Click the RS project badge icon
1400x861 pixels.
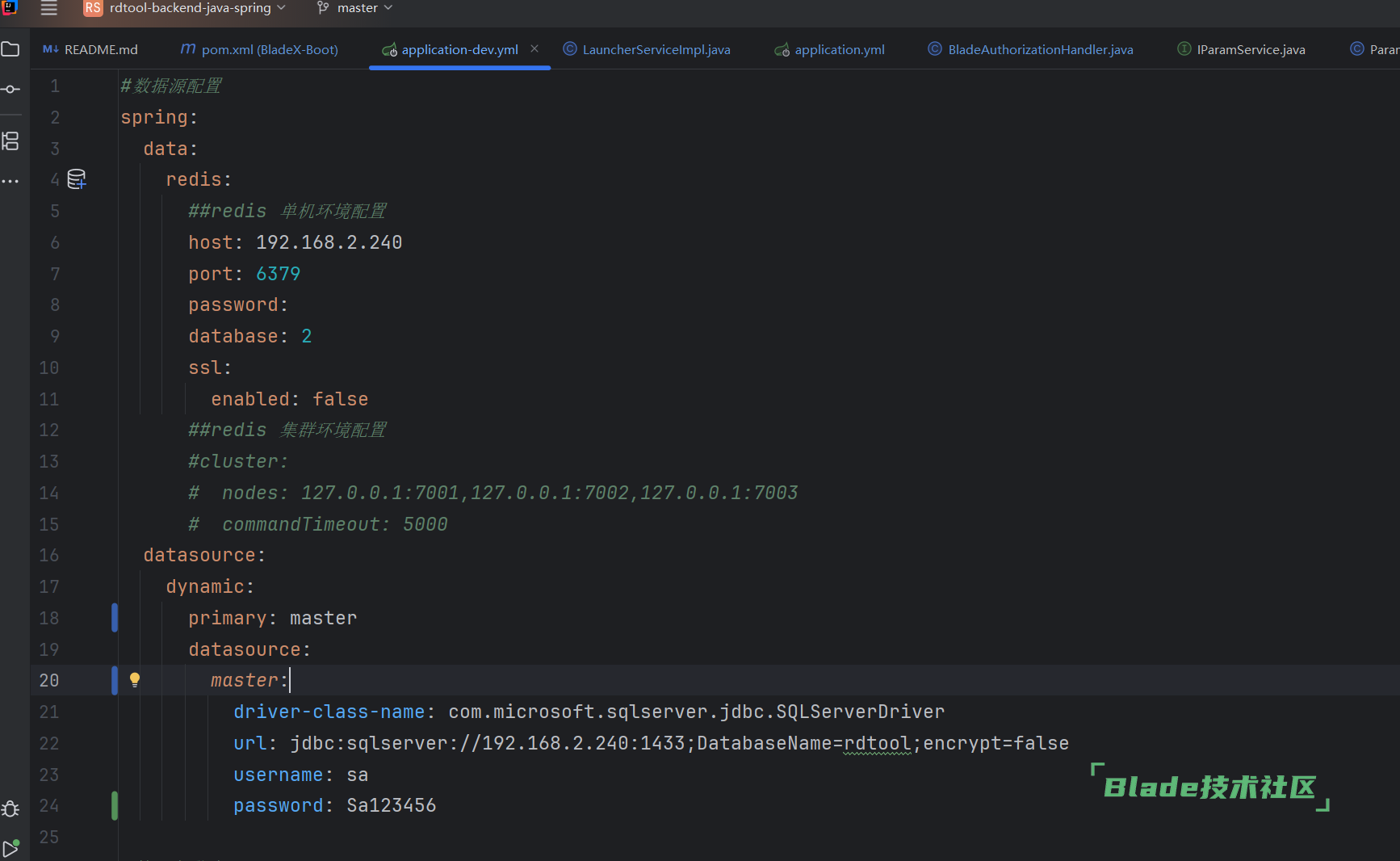point(93,8)
